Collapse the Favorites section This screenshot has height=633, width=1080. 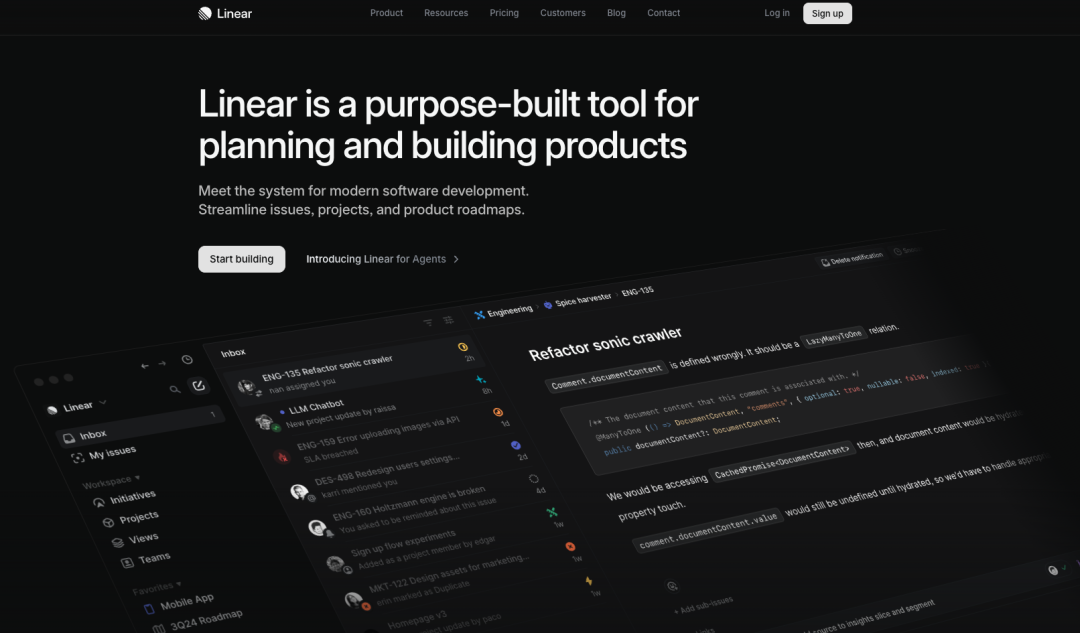158,587
